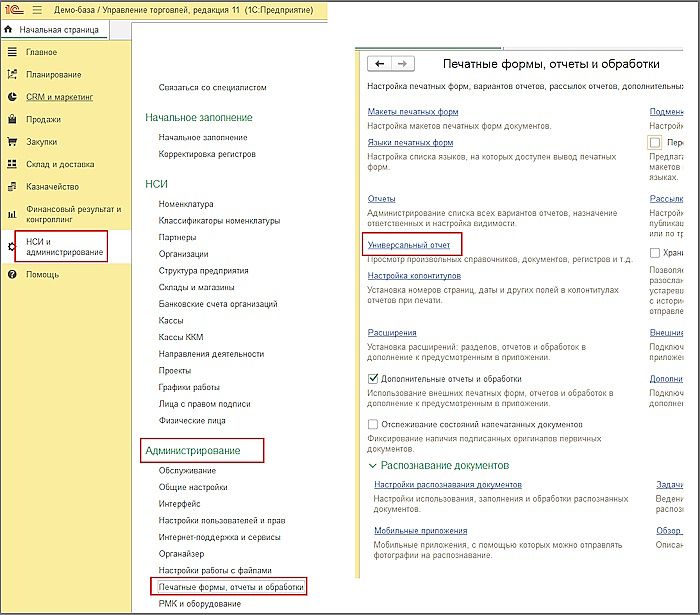Click the НСИ и администрирование gear icon
The width and height of the screenshot is (700, 615).
point(12,246)
